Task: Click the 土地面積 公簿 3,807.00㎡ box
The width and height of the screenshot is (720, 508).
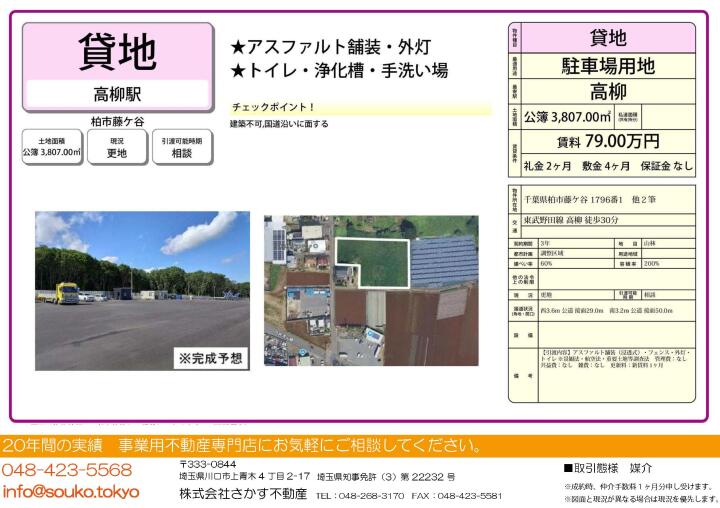Action: 51,148
